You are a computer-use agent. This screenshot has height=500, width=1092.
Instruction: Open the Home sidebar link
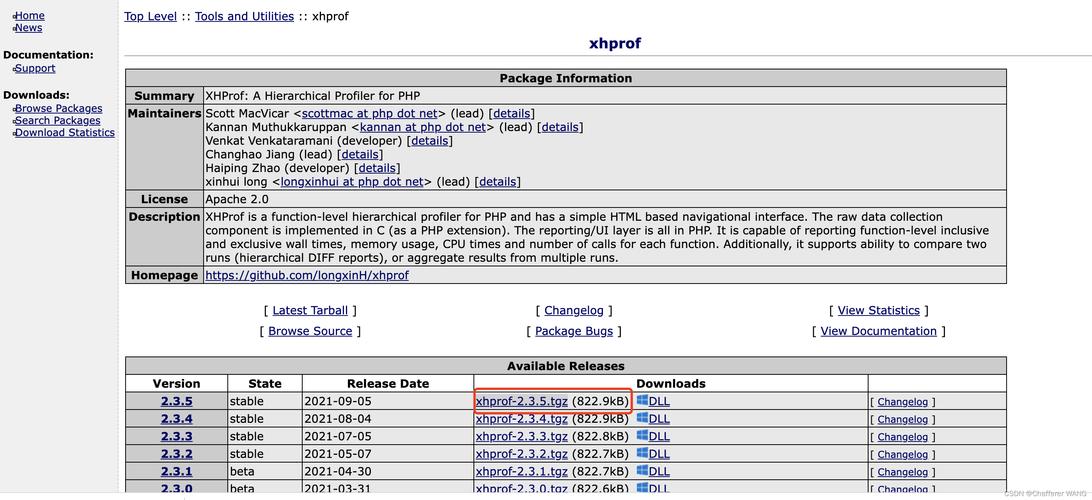pos(30,15)
